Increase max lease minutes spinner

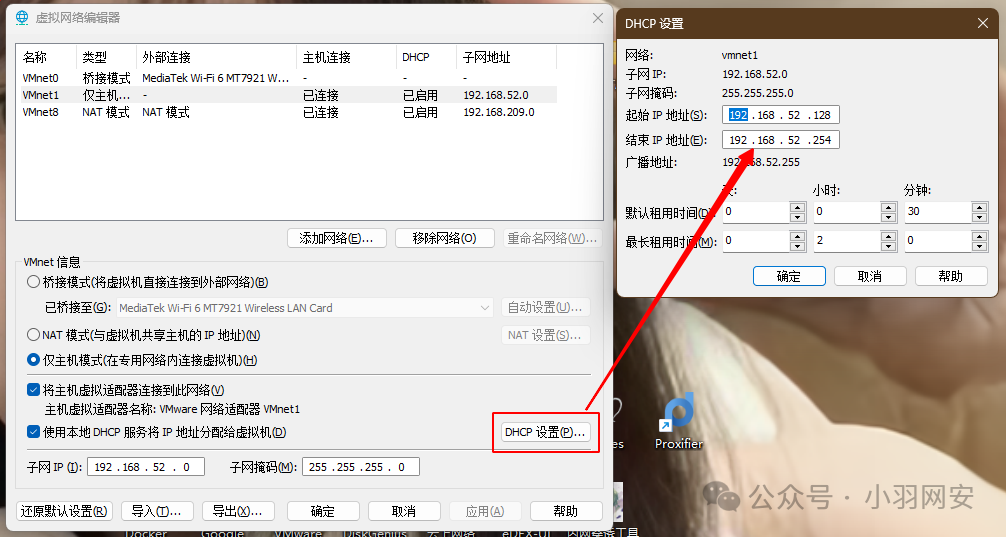point(980,236)
